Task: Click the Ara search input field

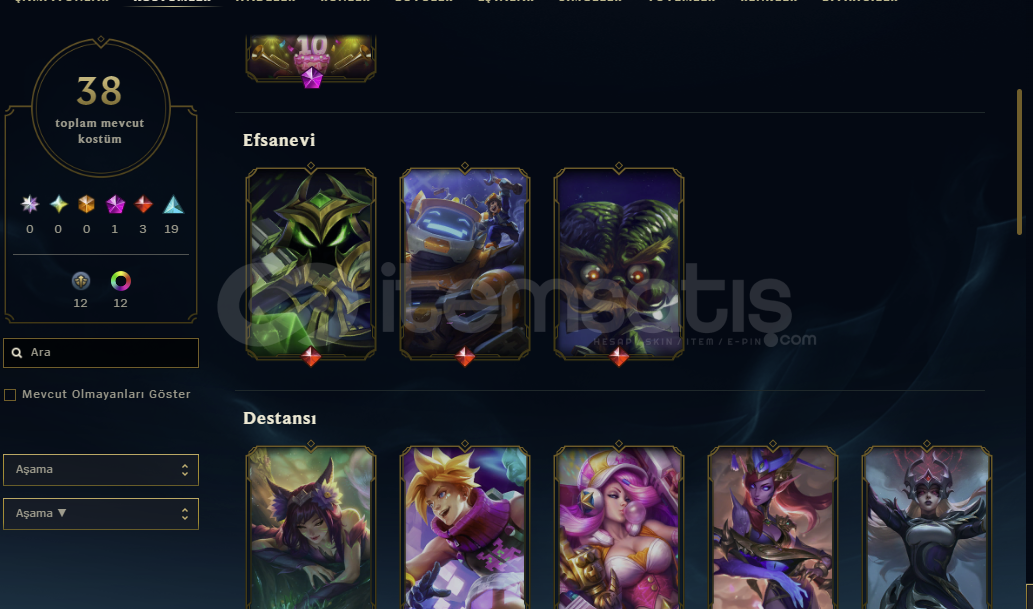Action: tap(101, 353)
